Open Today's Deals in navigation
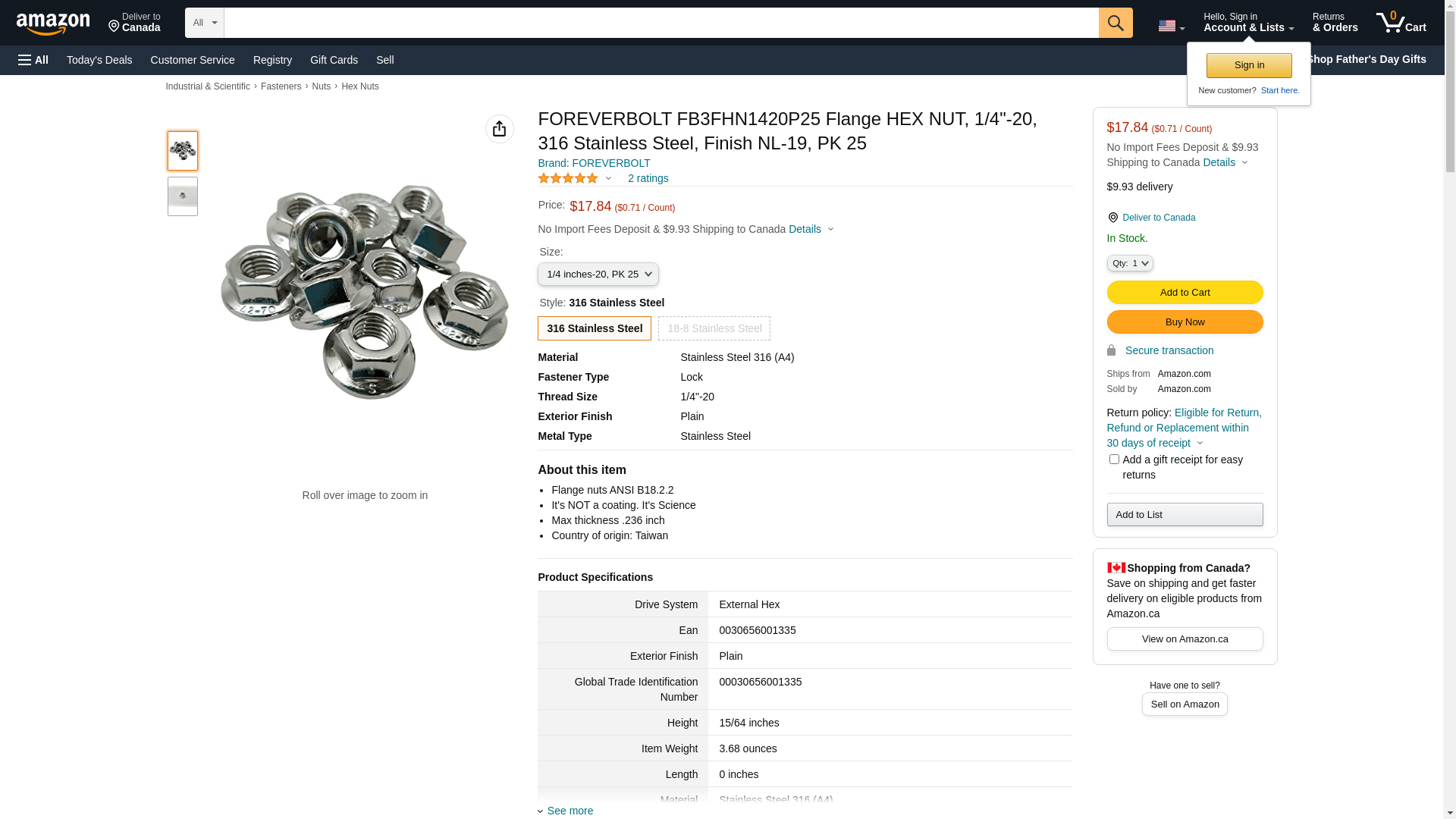This screenshot has height=819, width=1456. 99,60
